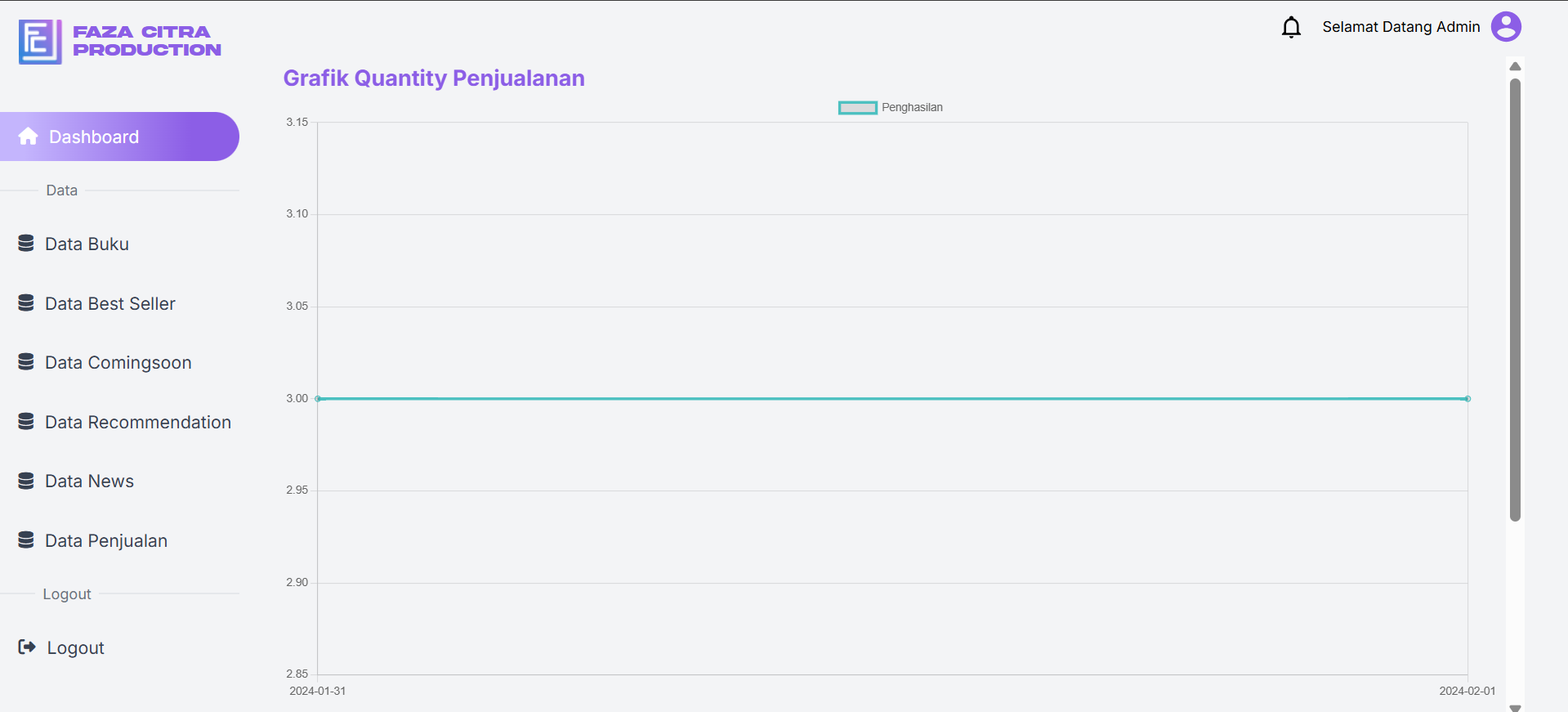Image resolution: width=1568 pixels, height=712 pixels.
Task: Click the 2024-02-01 data point on chart
Action: [1467, 399]
